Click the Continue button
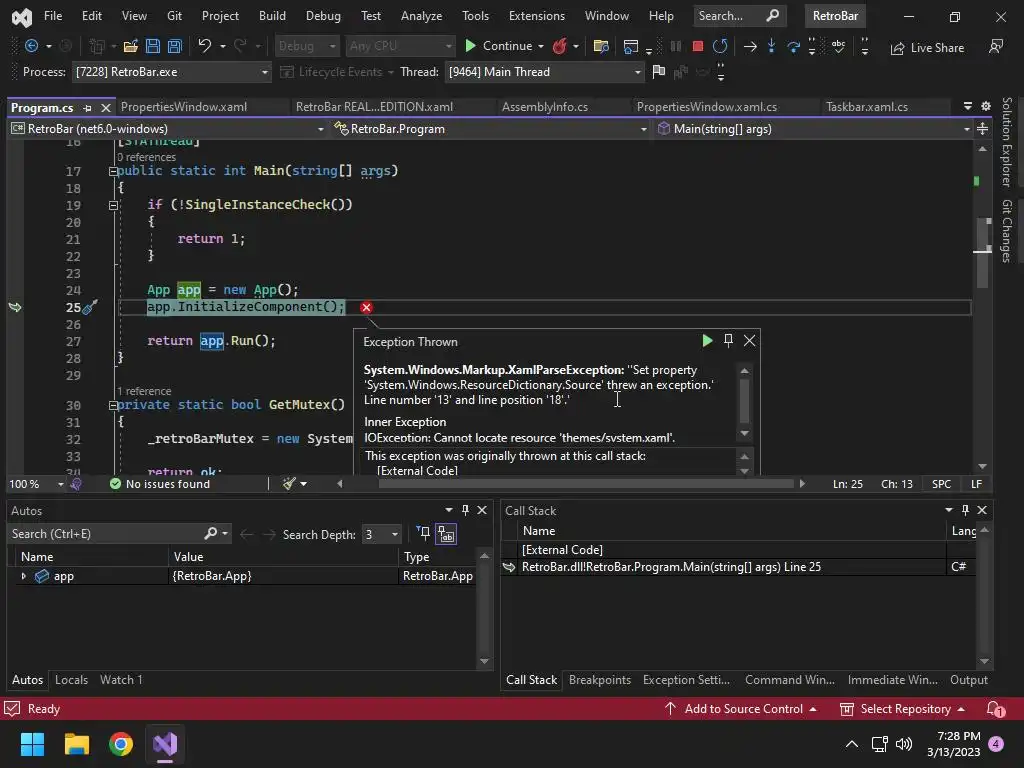 [x=498, y=46]
